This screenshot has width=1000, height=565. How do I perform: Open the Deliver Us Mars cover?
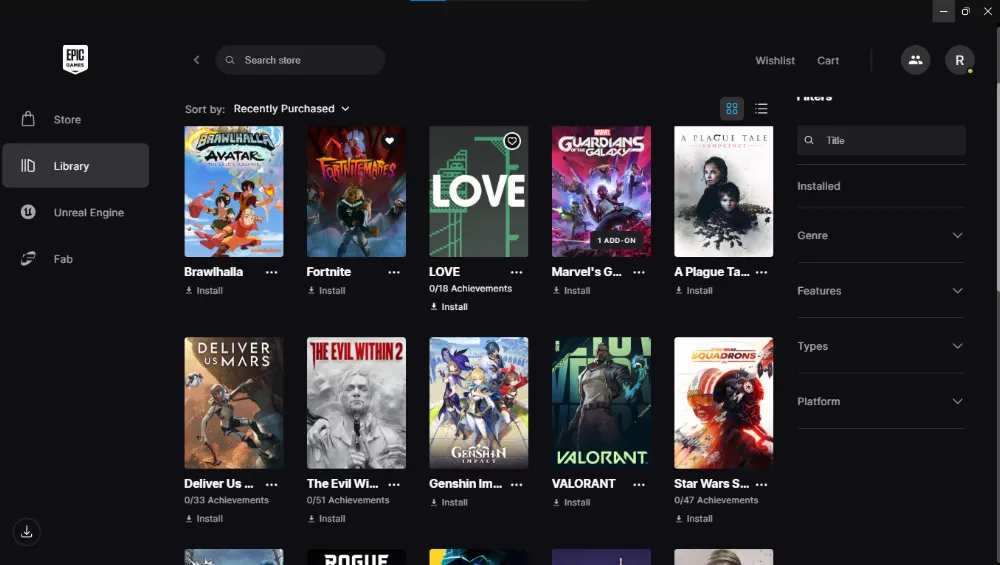pos(233,403)
